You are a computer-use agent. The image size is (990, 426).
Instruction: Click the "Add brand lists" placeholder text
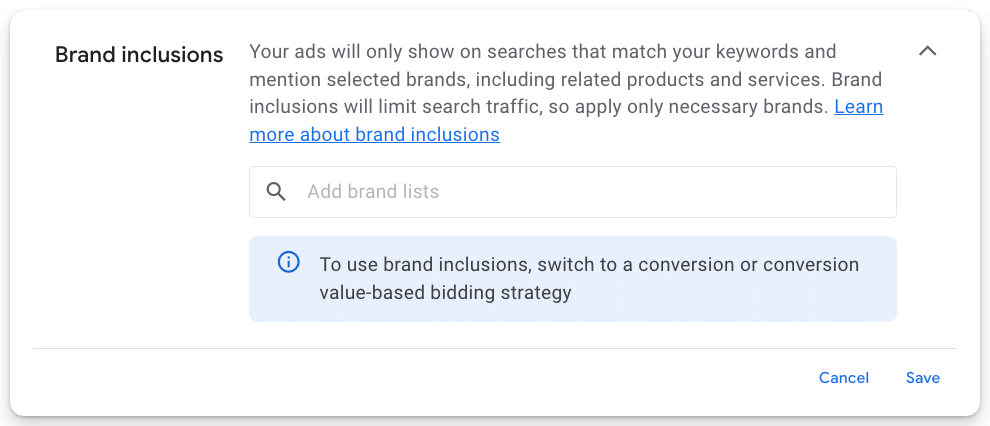pos(373,192)
